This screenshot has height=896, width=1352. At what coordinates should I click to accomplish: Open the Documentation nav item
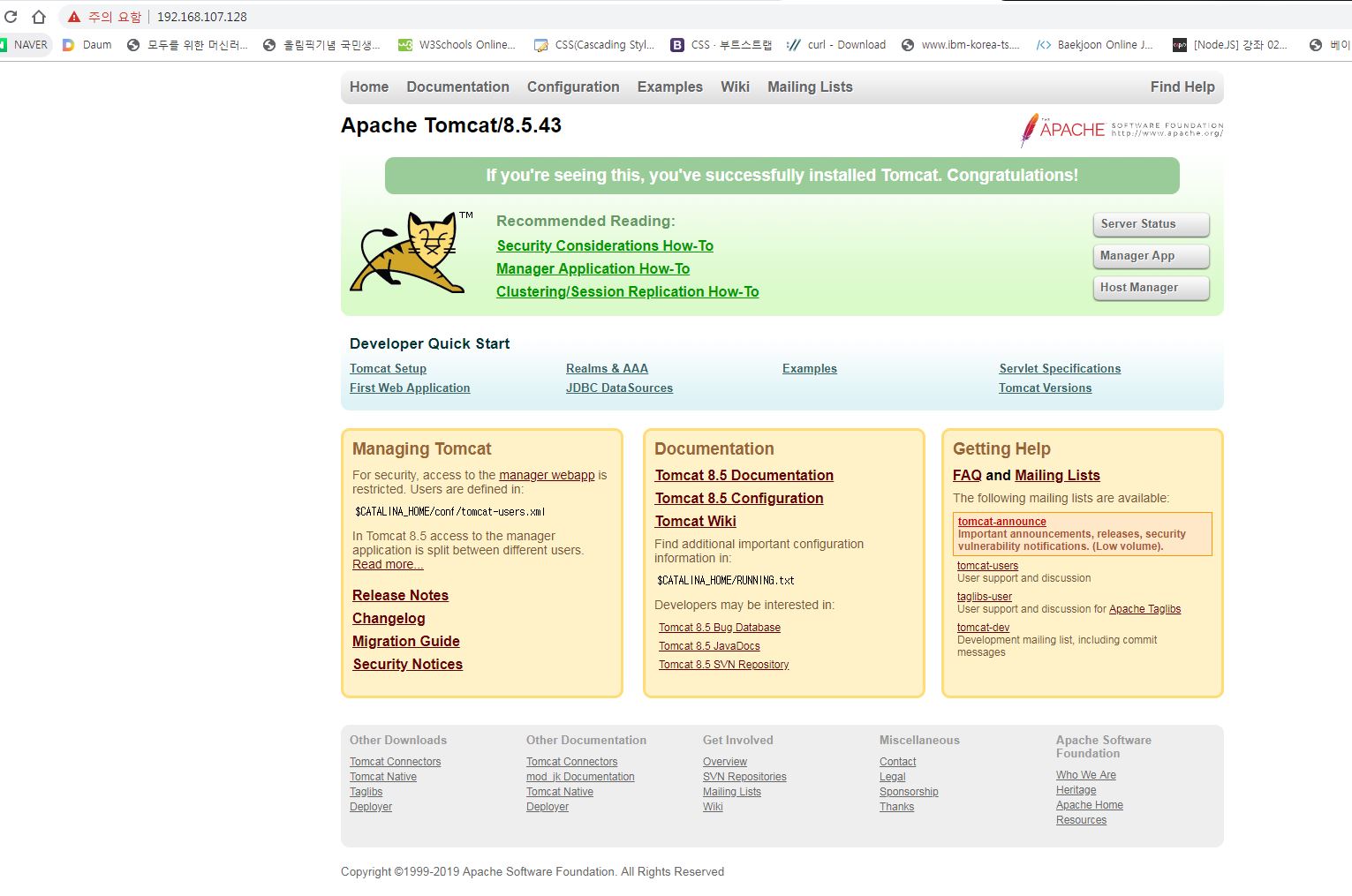(x=457, y=87)
